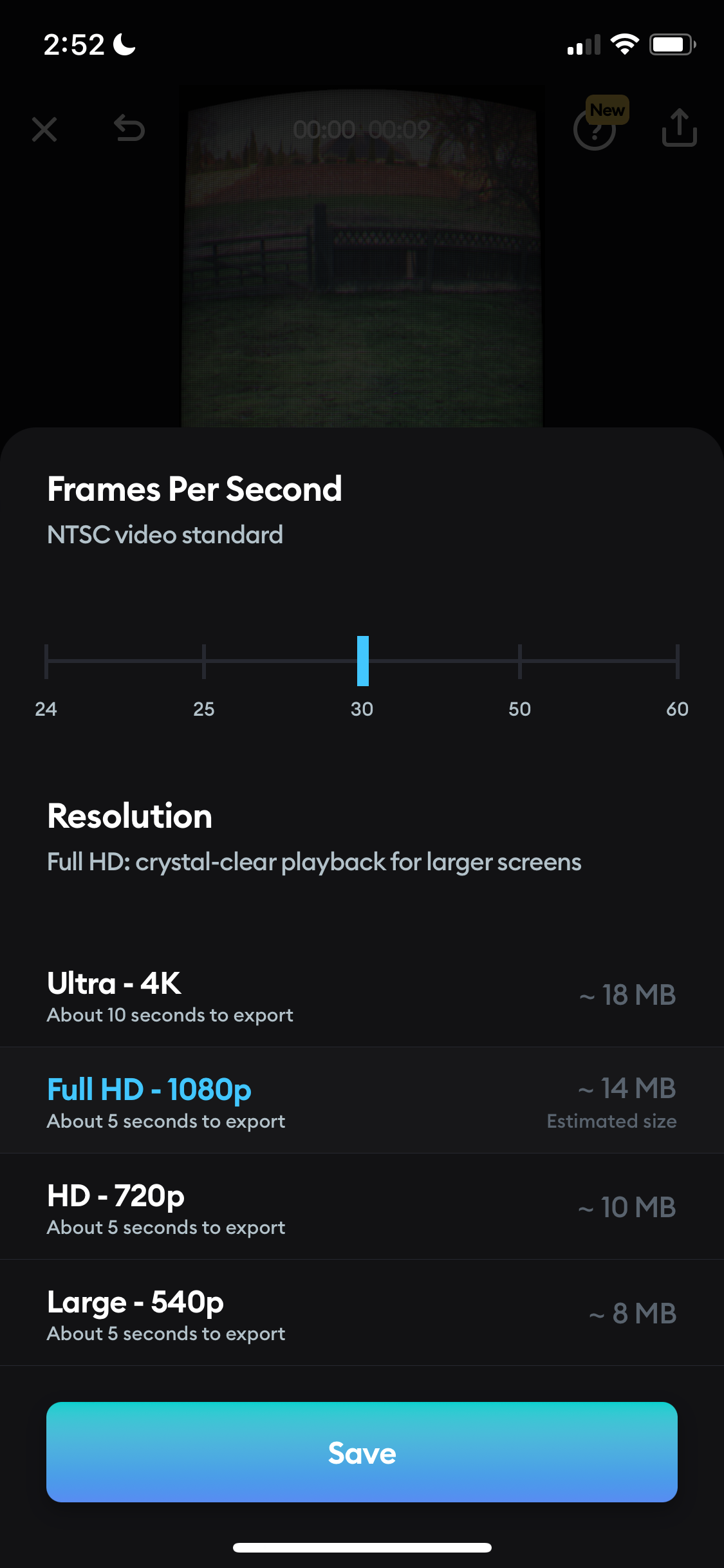Open the help tips marked New
The width and height of the screenshot is (724, 1568).
[x=595, y=129]
